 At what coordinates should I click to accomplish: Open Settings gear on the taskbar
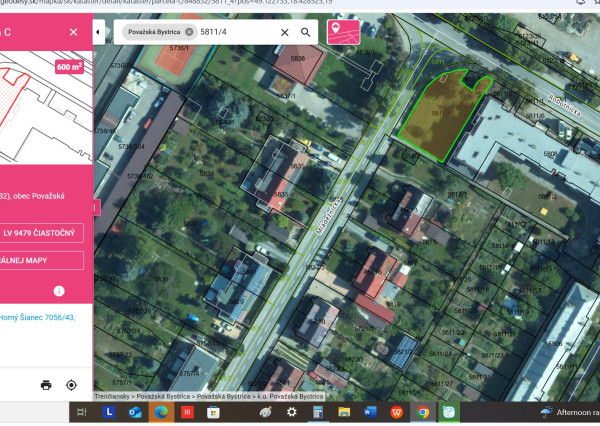coord(292,412)
